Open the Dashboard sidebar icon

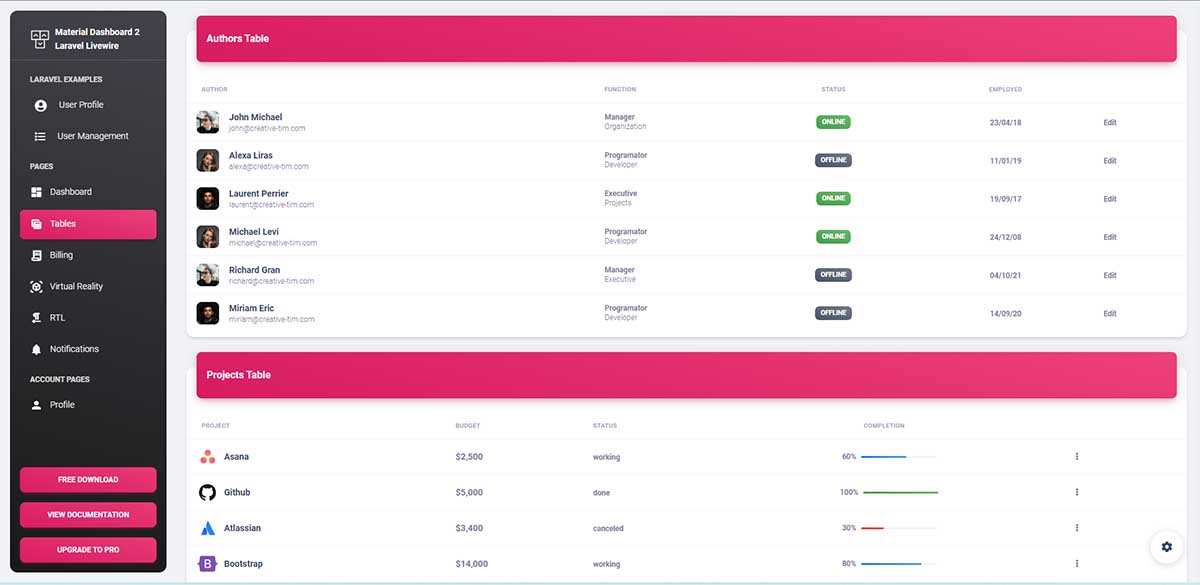tap(37, 191)
